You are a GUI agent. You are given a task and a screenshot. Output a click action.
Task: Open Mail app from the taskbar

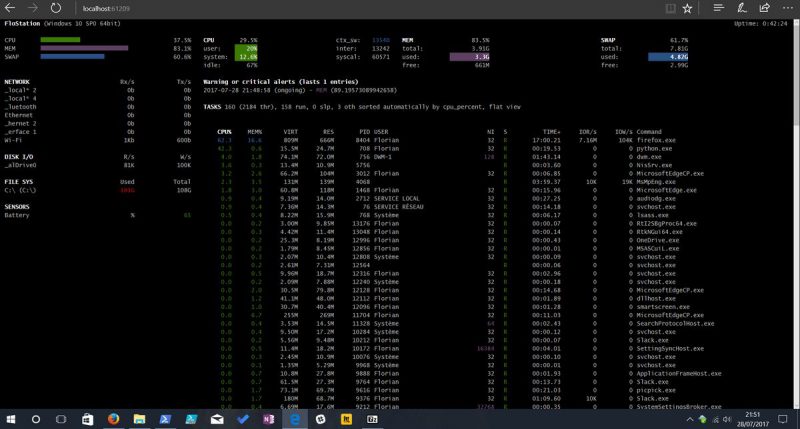coord(217,419)
